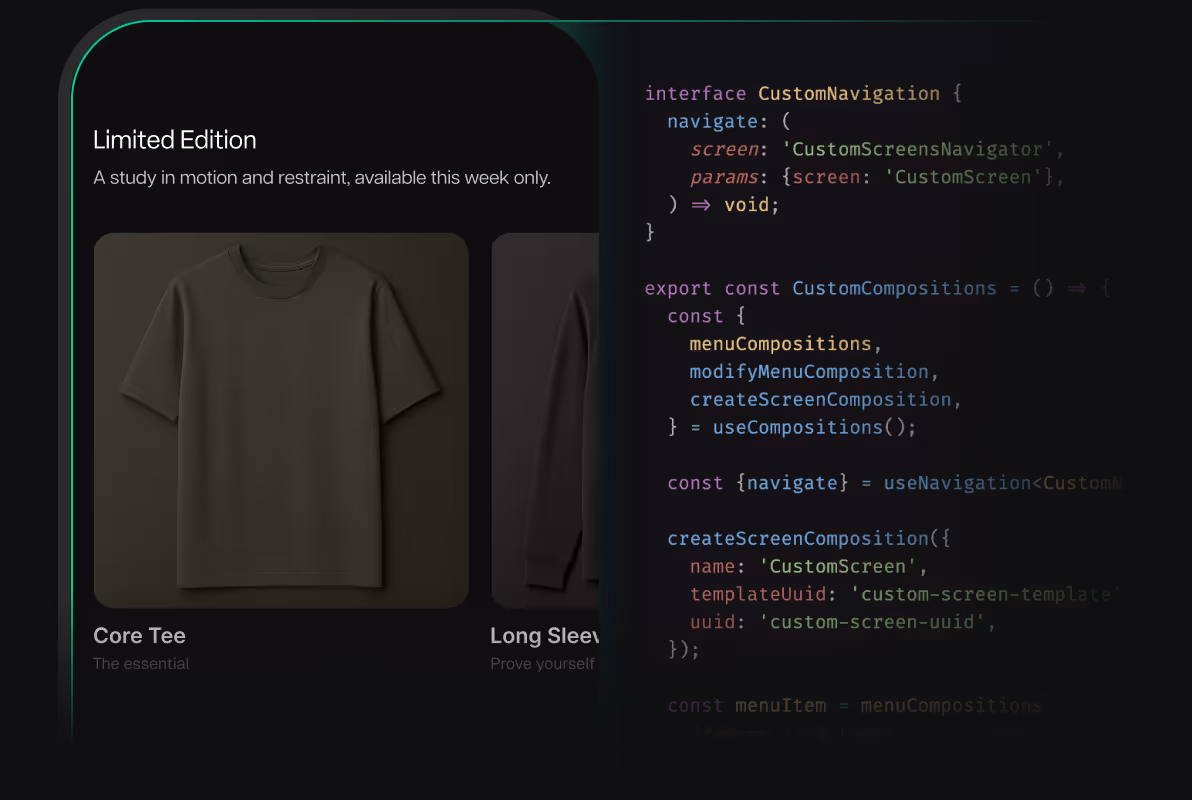Click 'createScreenComposition,' destructured variable line

point(826,399)
